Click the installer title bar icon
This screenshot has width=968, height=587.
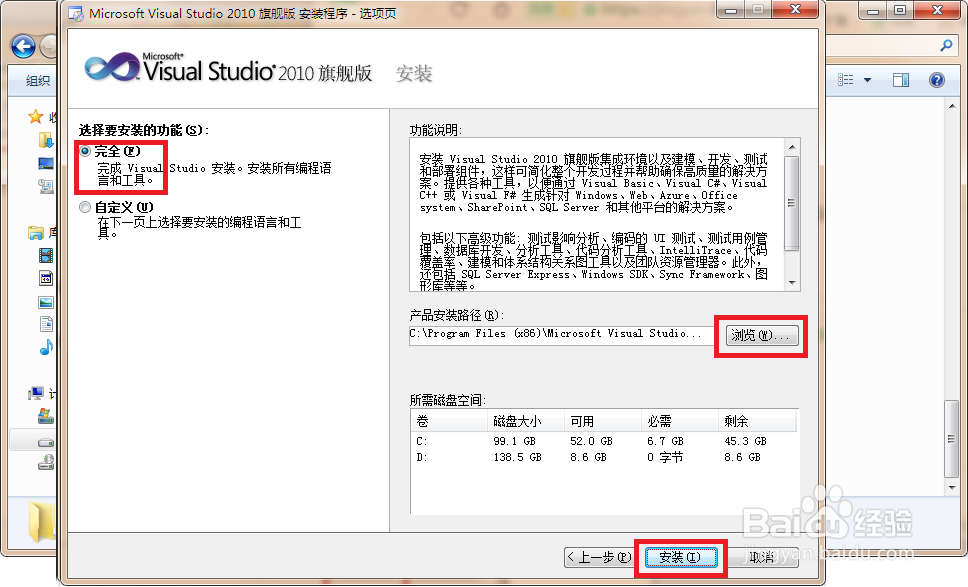click(76, 13)
